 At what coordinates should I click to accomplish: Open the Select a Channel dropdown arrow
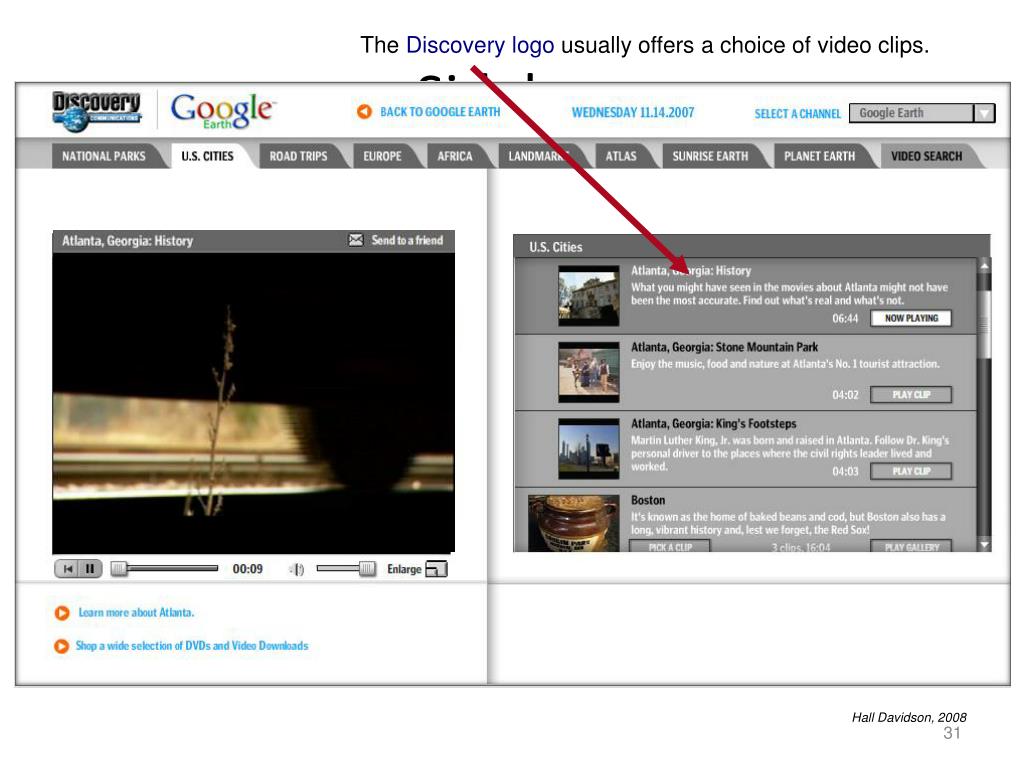[x=984, y=113]
